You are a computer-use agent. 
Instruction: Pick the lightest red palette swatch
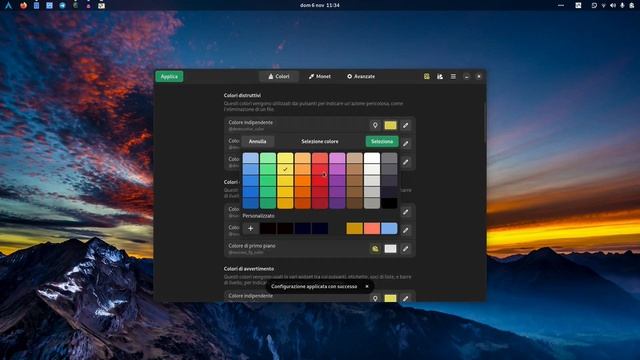[320, 158]
